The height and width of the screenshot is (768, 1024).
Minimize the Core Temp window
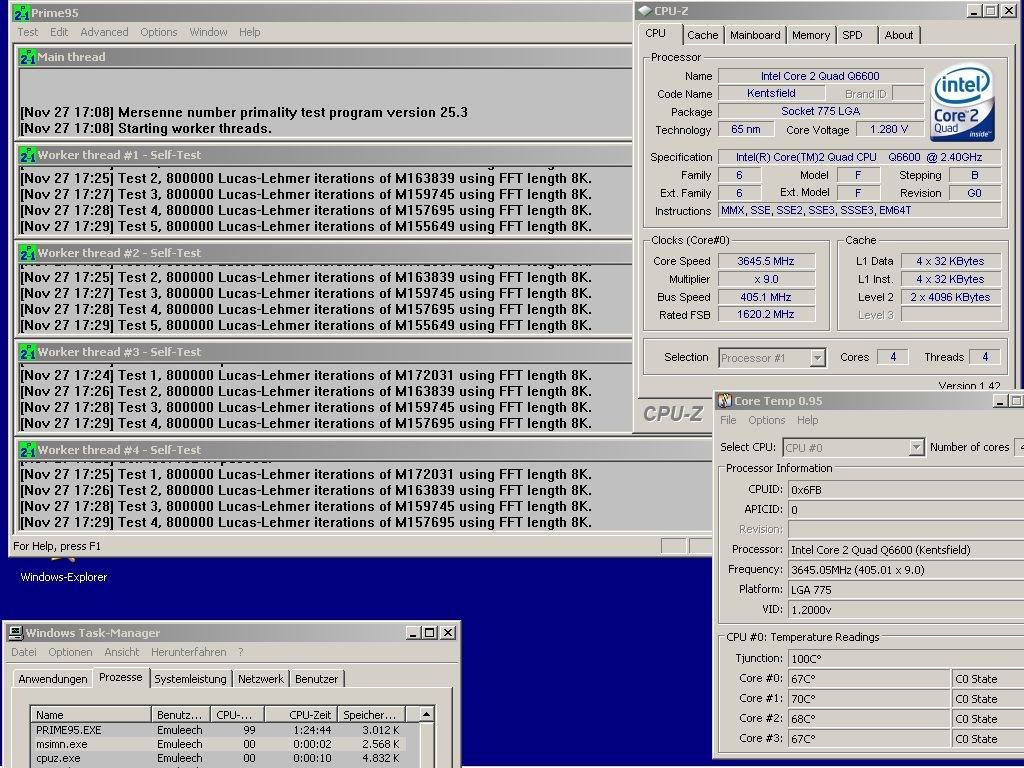pyautogui.click(x=1000, y=400)
